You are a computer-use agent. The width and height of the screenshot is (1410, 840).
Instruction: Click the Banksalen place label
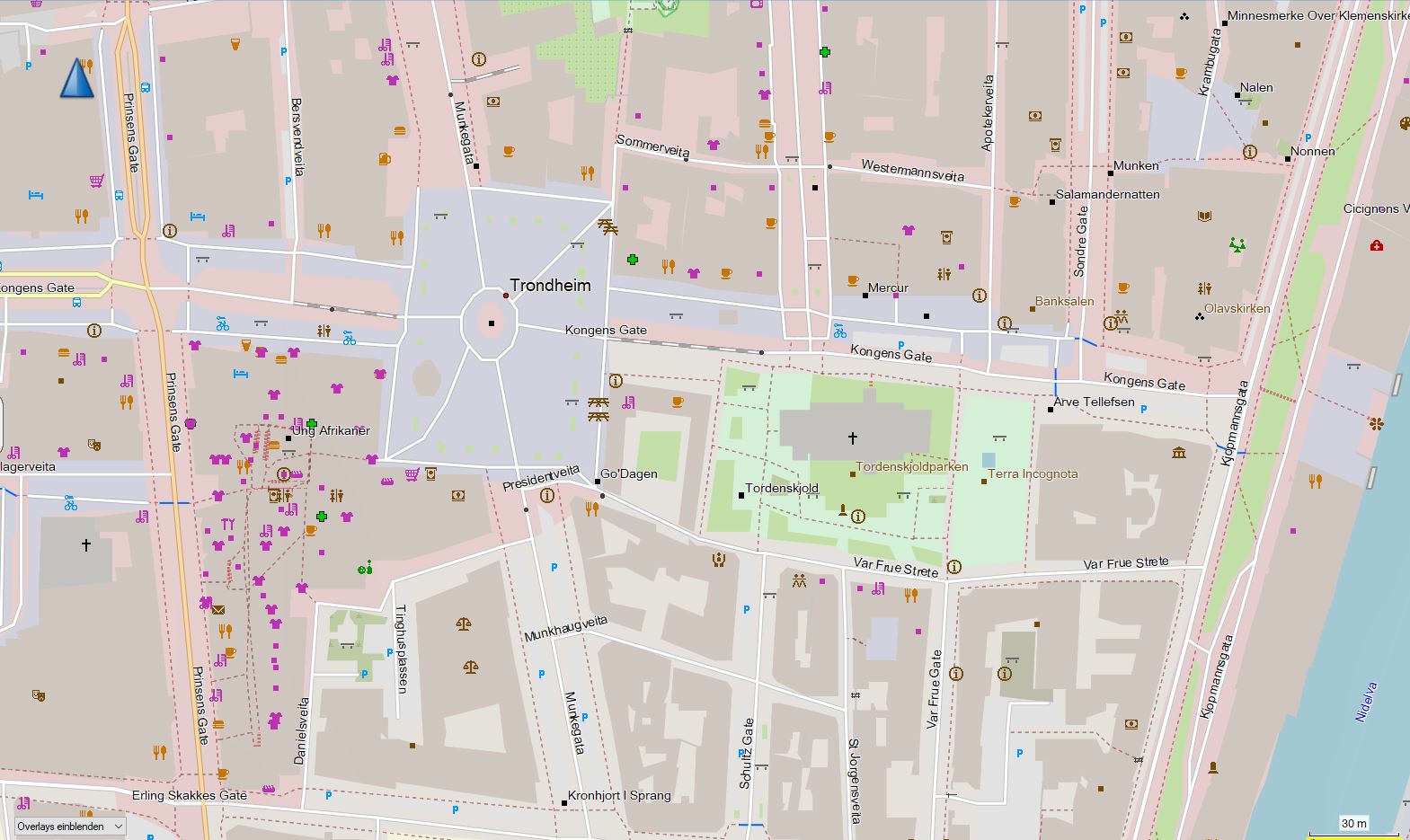[1065, 301]
